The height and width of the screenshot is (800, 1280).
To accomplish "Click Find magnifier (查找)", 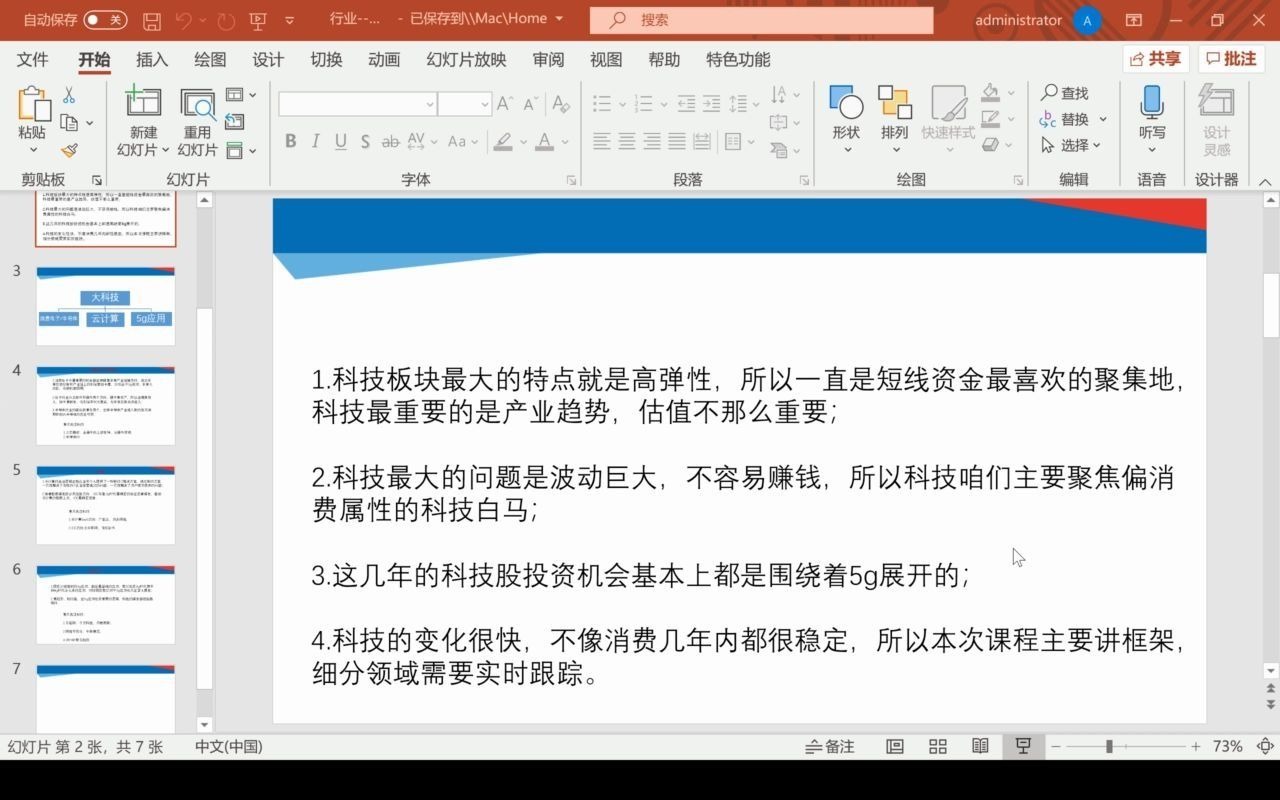I will pos(1065,93).
